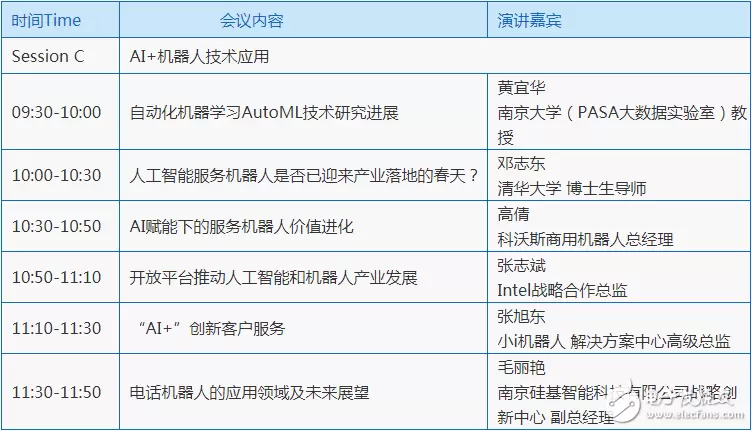Select speaker name 毛丽艳
Screen dimensions: 752x431
pos(522,367)
